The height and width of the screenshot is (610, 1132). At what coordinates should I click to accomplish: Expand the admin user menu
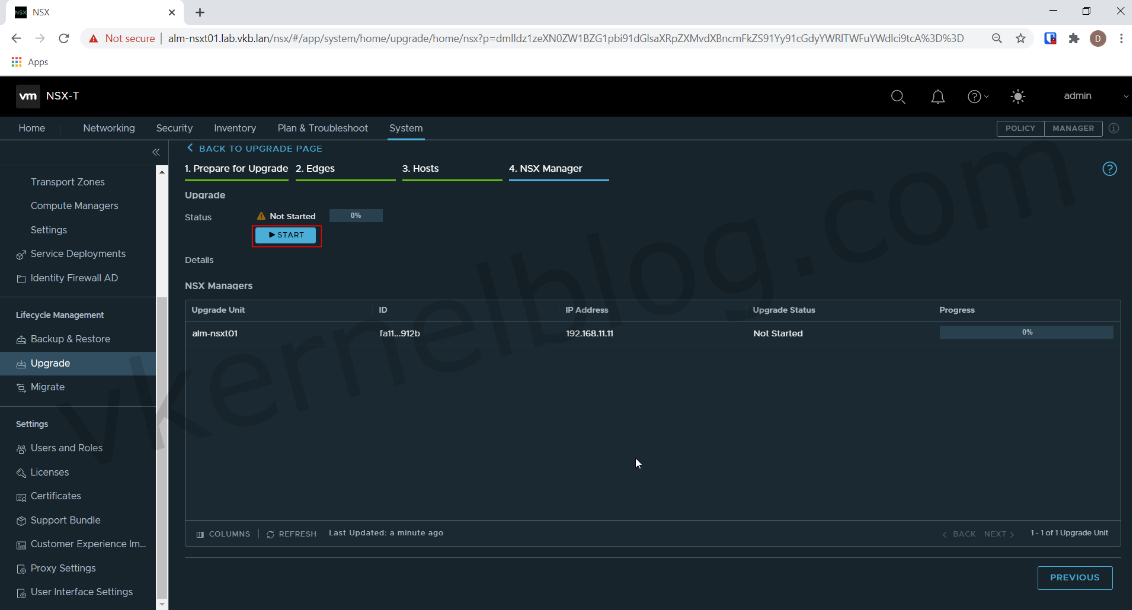pos(1077,96)
